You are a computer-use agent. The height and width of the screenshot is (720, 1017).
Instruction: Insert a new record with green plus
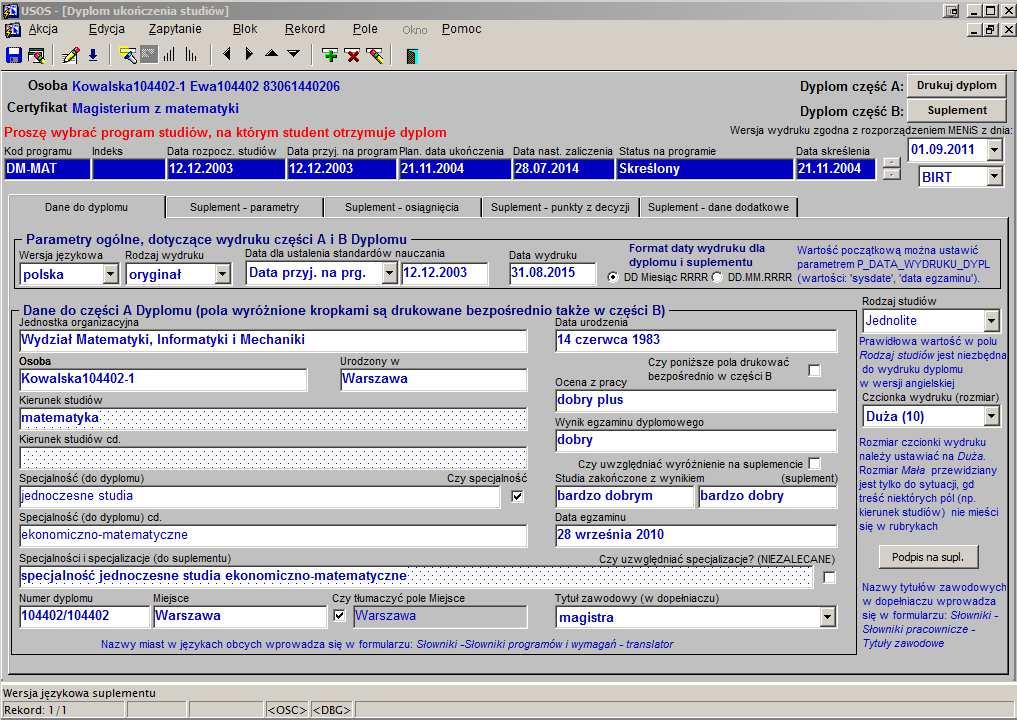tap(330, 55)
